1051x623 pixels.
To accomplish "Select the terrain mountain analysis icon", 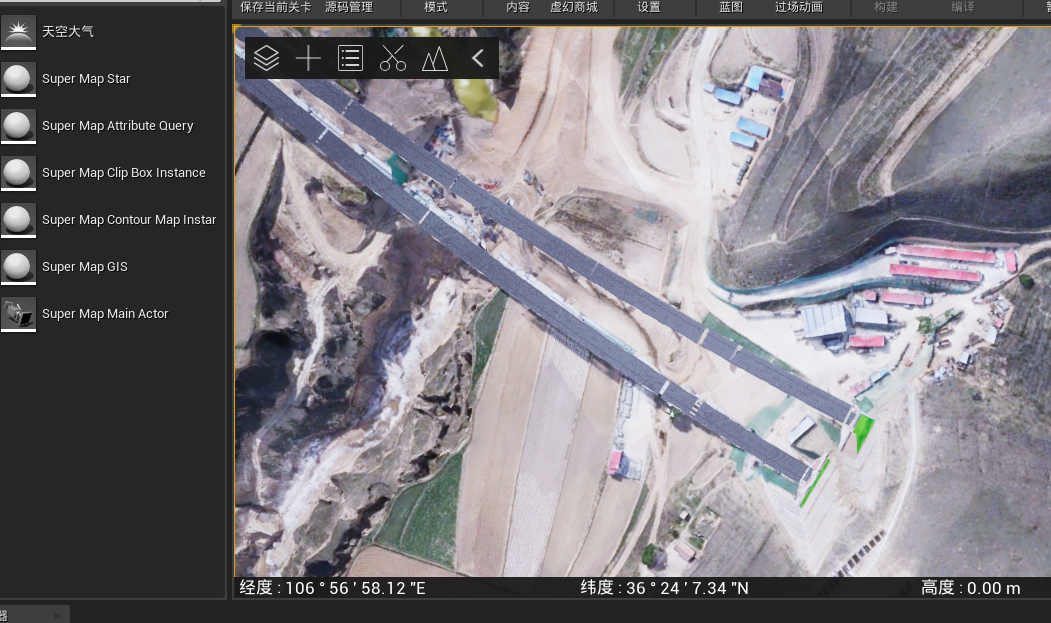I will click(434, 59).
